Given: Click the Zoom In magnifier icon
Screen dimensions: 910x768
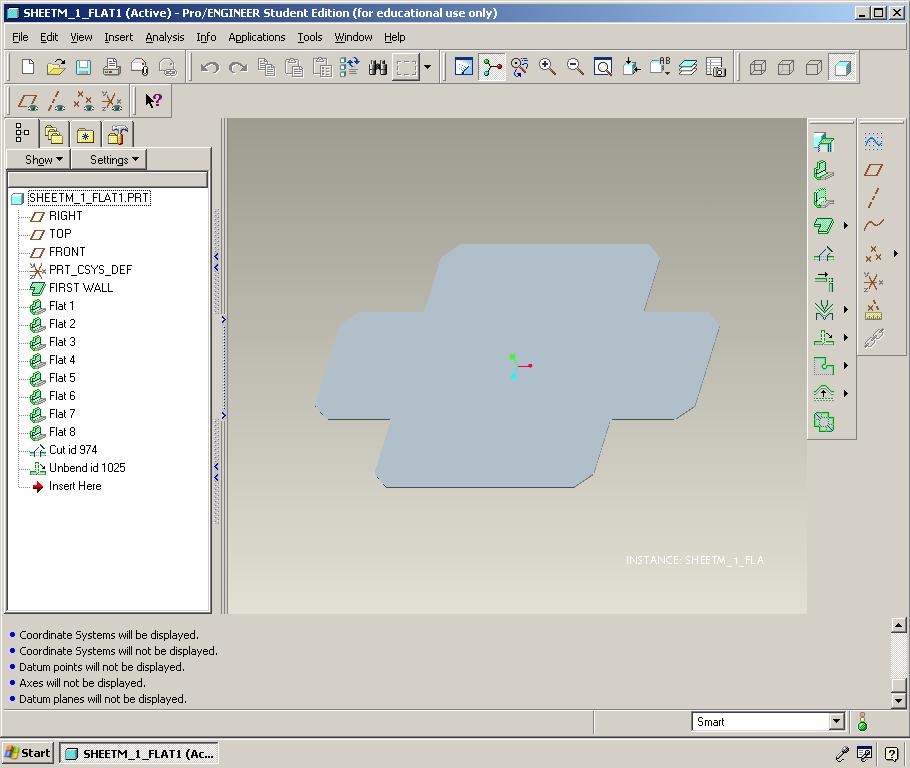Looking at the screenshot, I should (547, 67).
